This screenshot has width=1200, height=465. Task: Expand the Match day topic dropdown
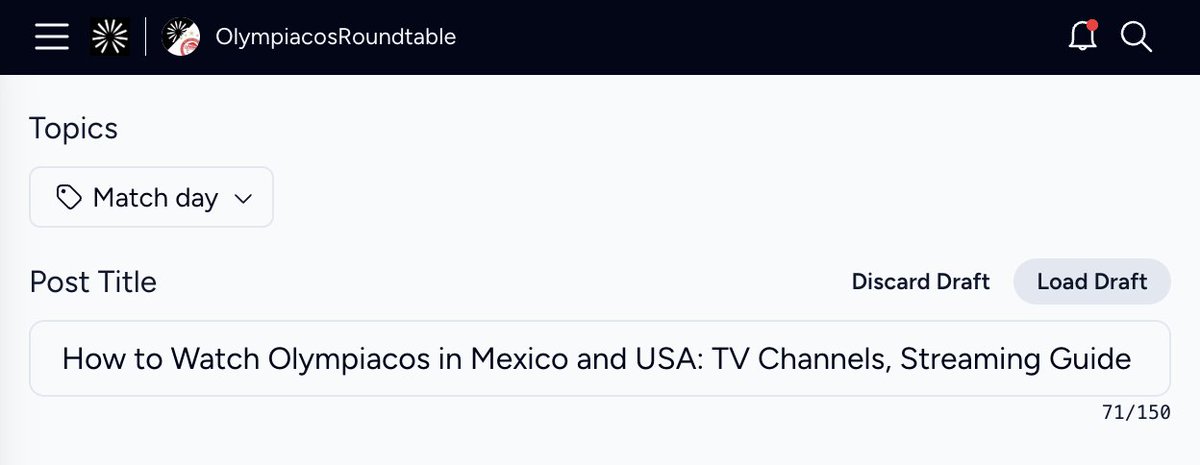(x=151, y=197)
